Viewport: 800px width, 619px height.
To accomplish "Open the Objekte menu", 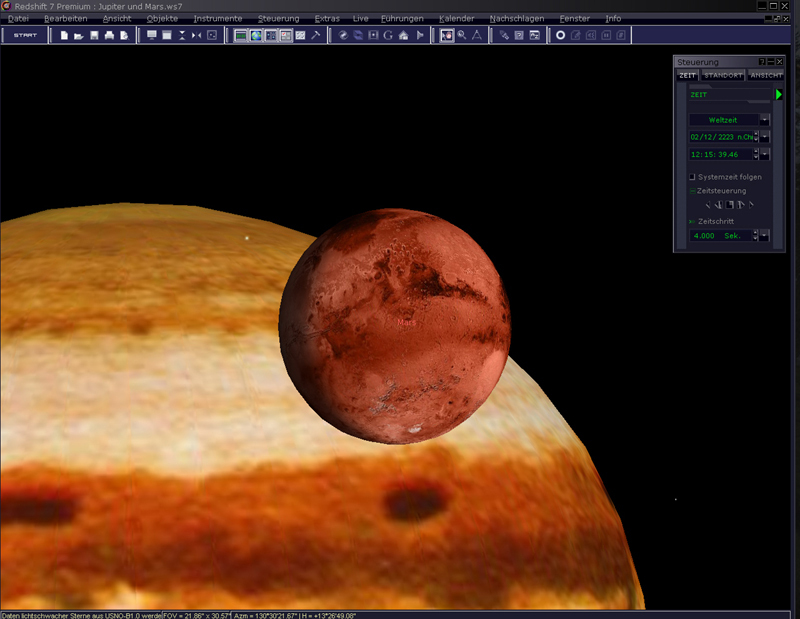I will pyautogui.click(x=162, y=18).
